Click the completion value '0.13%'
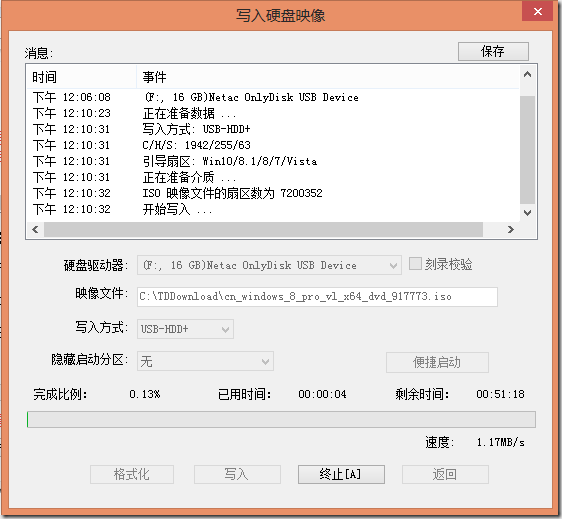 (145, 394)
